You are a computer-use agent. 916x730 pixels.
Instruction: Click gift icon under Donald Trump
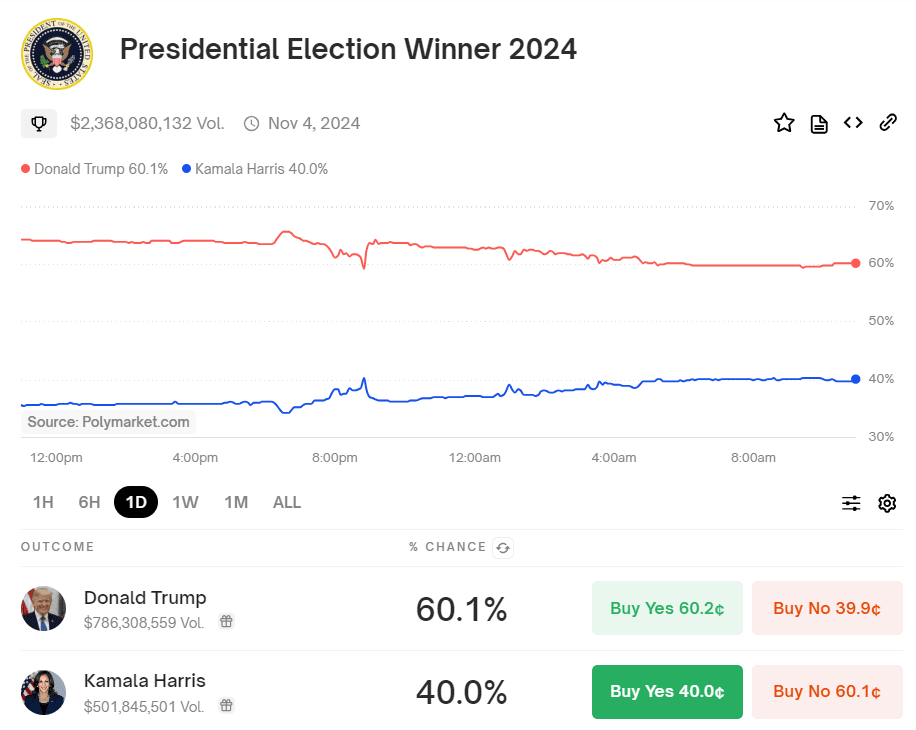click(x=227, y=622)
